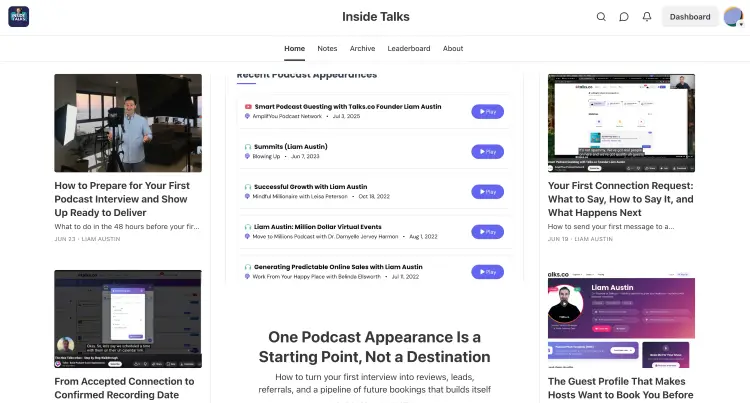Viewport: 750px width, 403px height.
Task: Open 'Your First Connection Request' article title
Action: [x=620, y=199]
